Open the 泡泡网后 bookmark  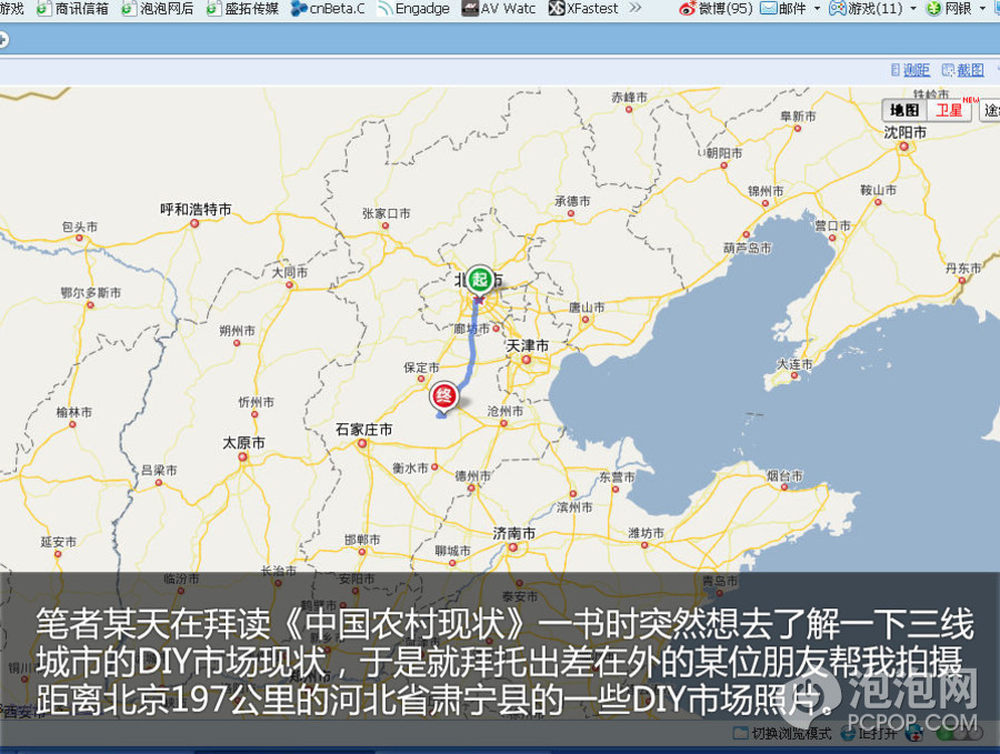pos(158,9)
